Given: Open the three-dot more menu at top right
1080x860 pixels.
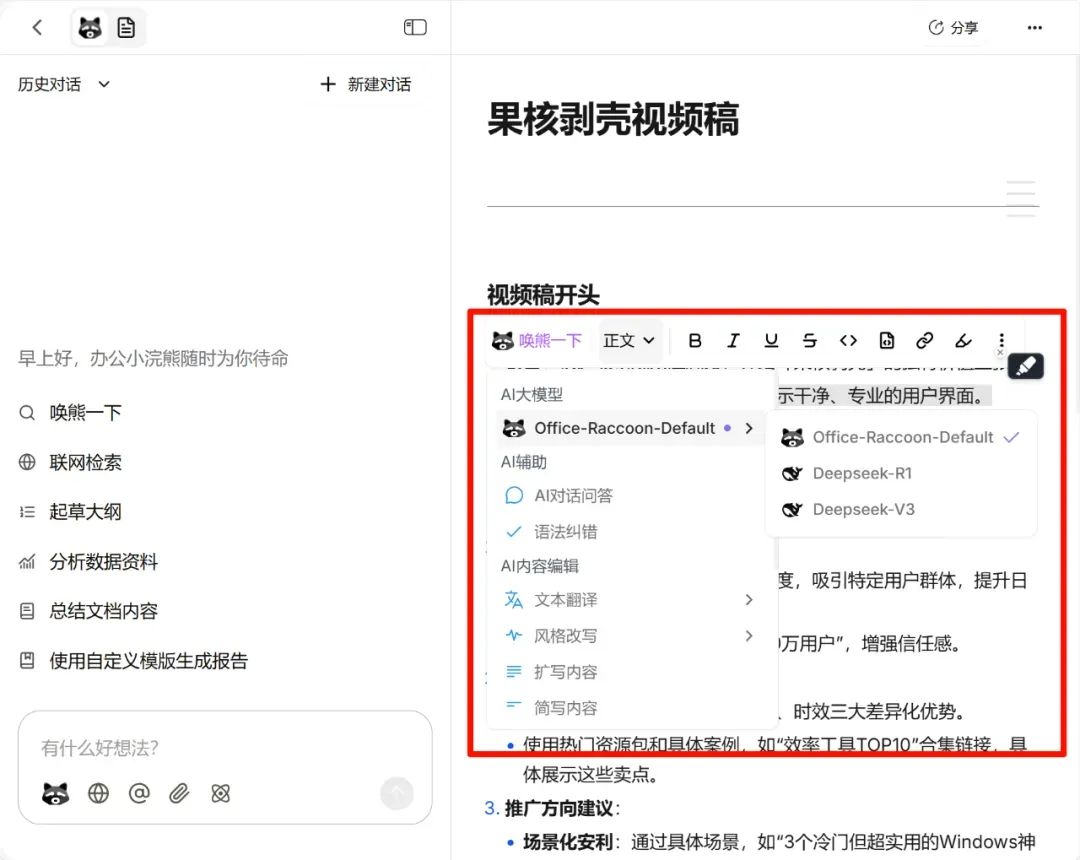Looking at the screenshot, I should click(1035, 28).
